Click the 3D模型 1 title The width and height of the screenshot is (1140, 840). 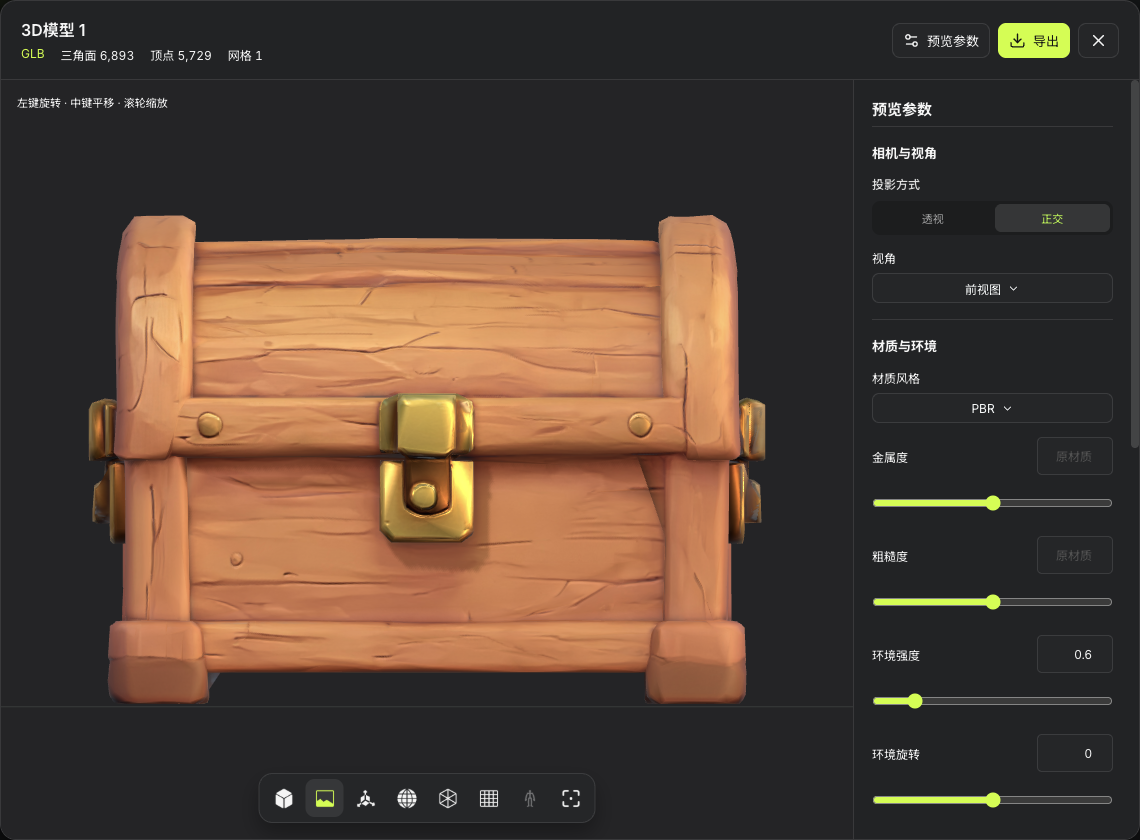pos(54,30)
